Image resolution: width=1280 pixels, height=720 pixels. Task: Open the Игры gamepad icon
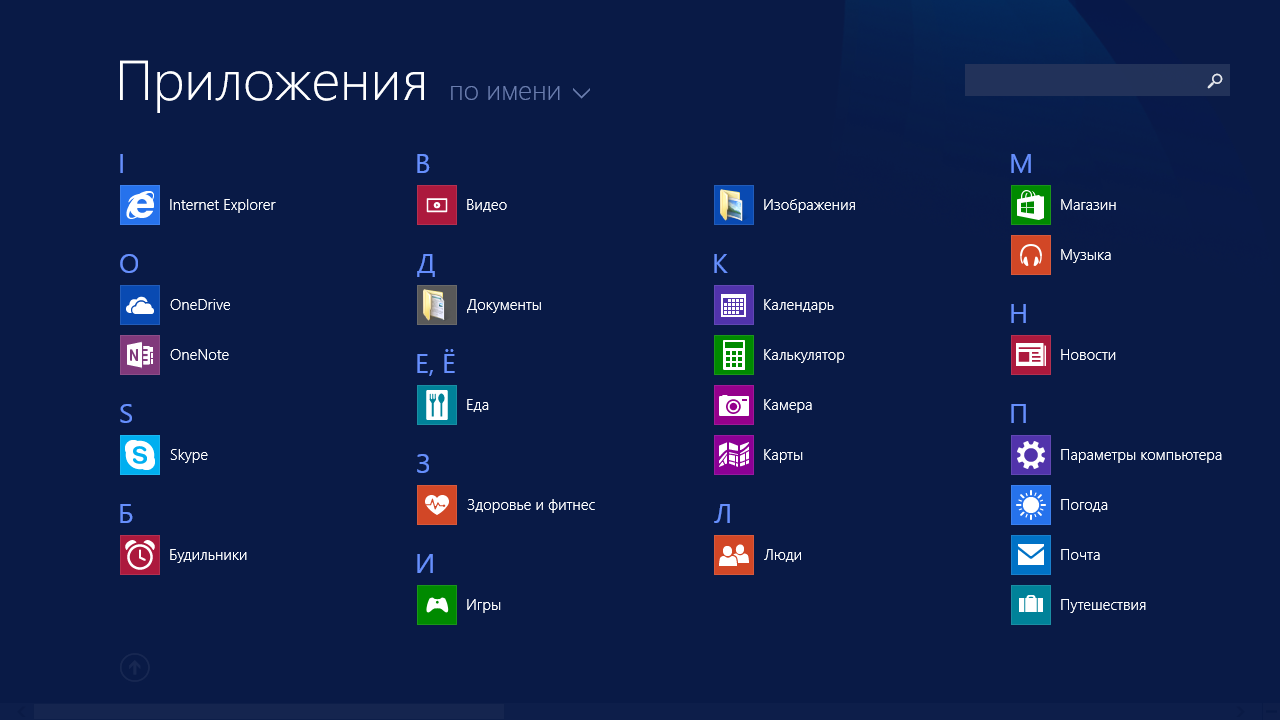(437, 605)
